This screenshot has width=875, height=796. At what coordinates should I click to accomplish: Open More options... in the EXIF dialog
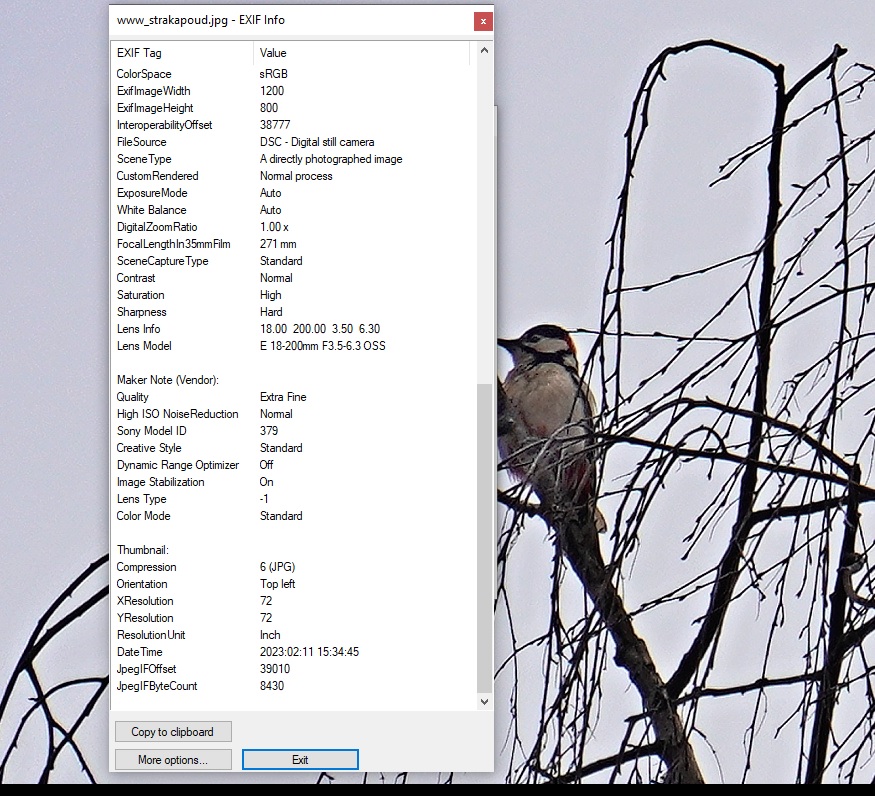coord(173,760)
